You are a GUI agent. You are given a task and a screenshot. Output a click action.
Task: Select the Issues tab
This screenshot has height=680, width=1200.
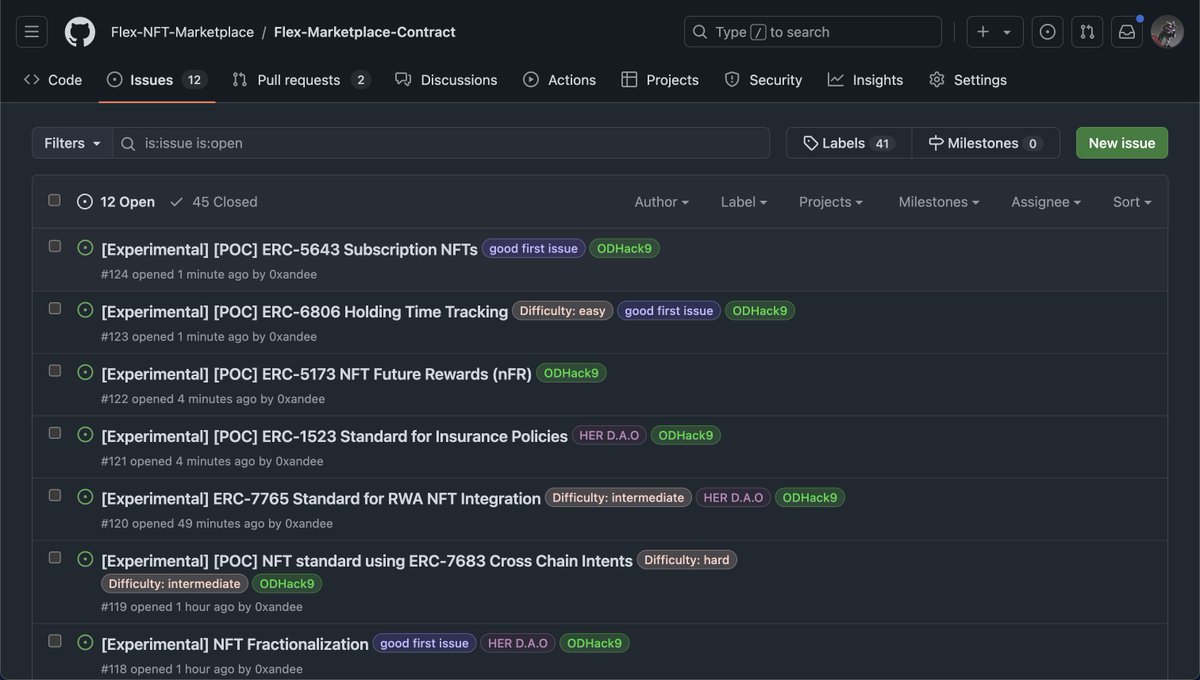pos(156,80)
